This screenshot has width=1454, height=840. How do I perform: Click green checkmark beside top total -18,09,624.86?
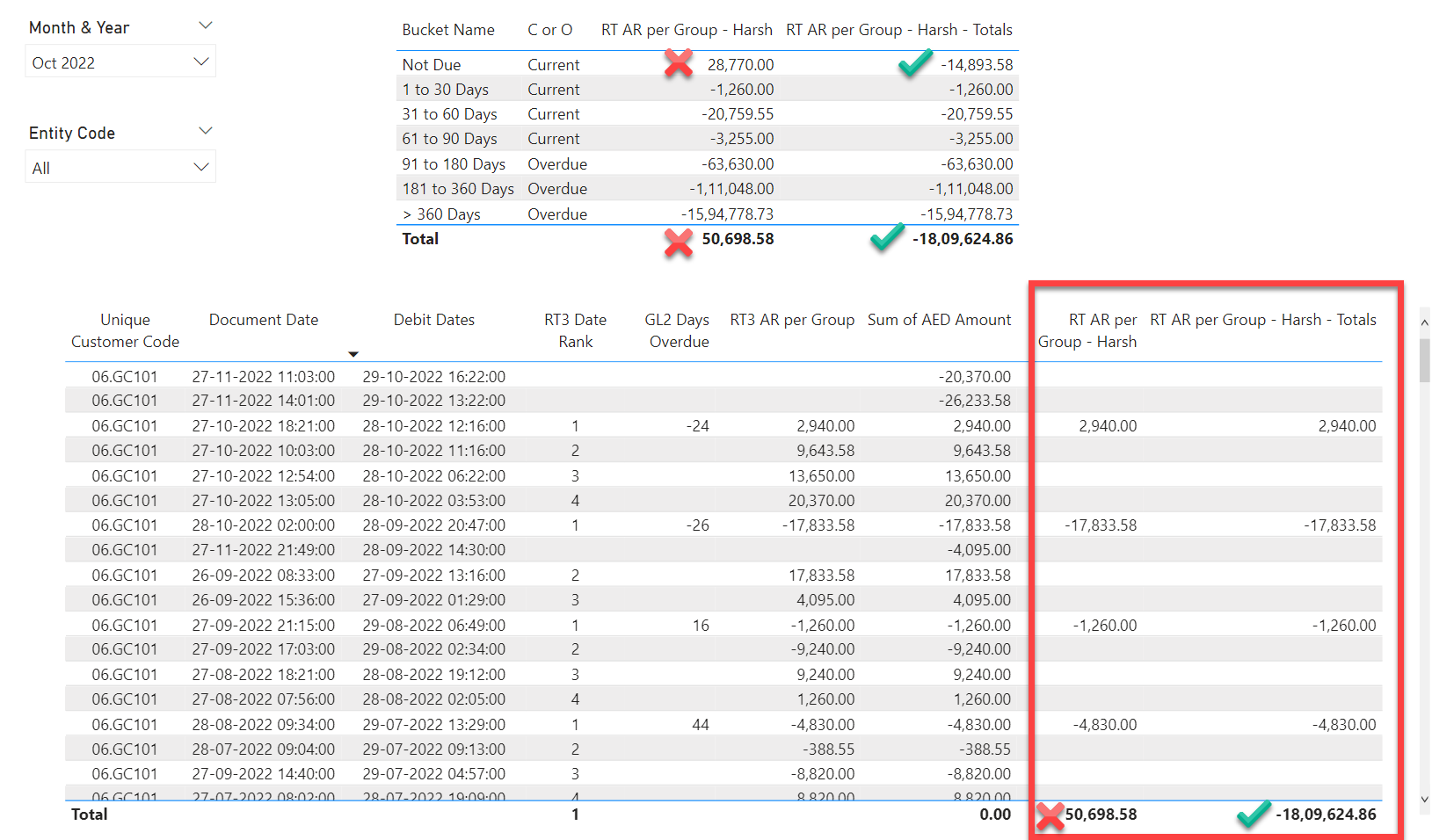[887, 238]
